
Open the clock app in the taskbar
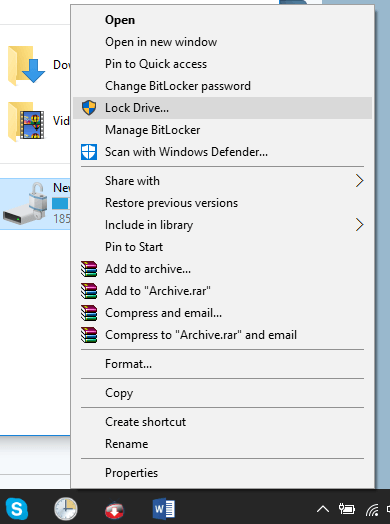tap(66, 509)
